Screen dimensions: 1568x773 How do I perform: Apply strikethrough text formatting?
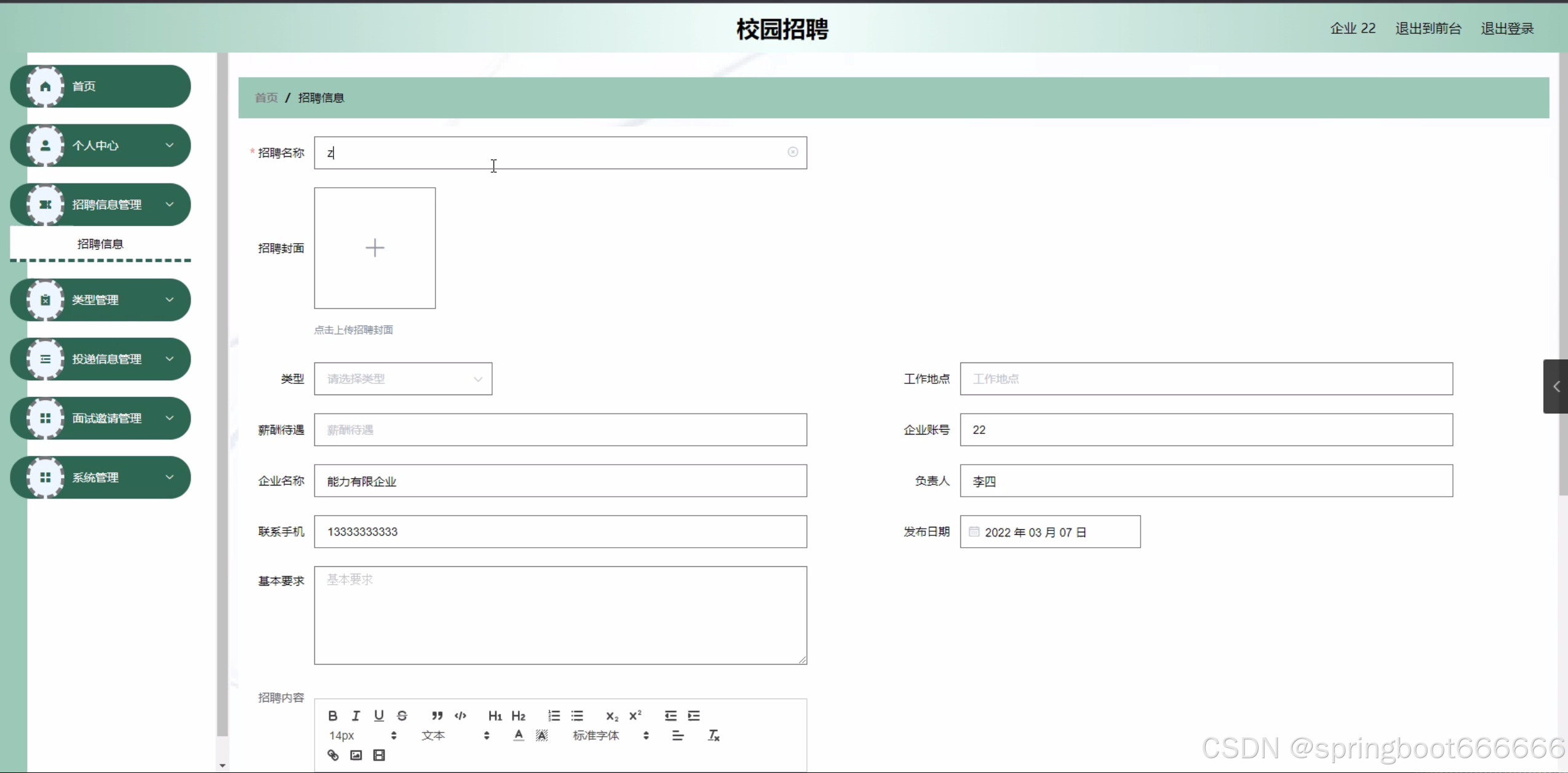point(402,715)
